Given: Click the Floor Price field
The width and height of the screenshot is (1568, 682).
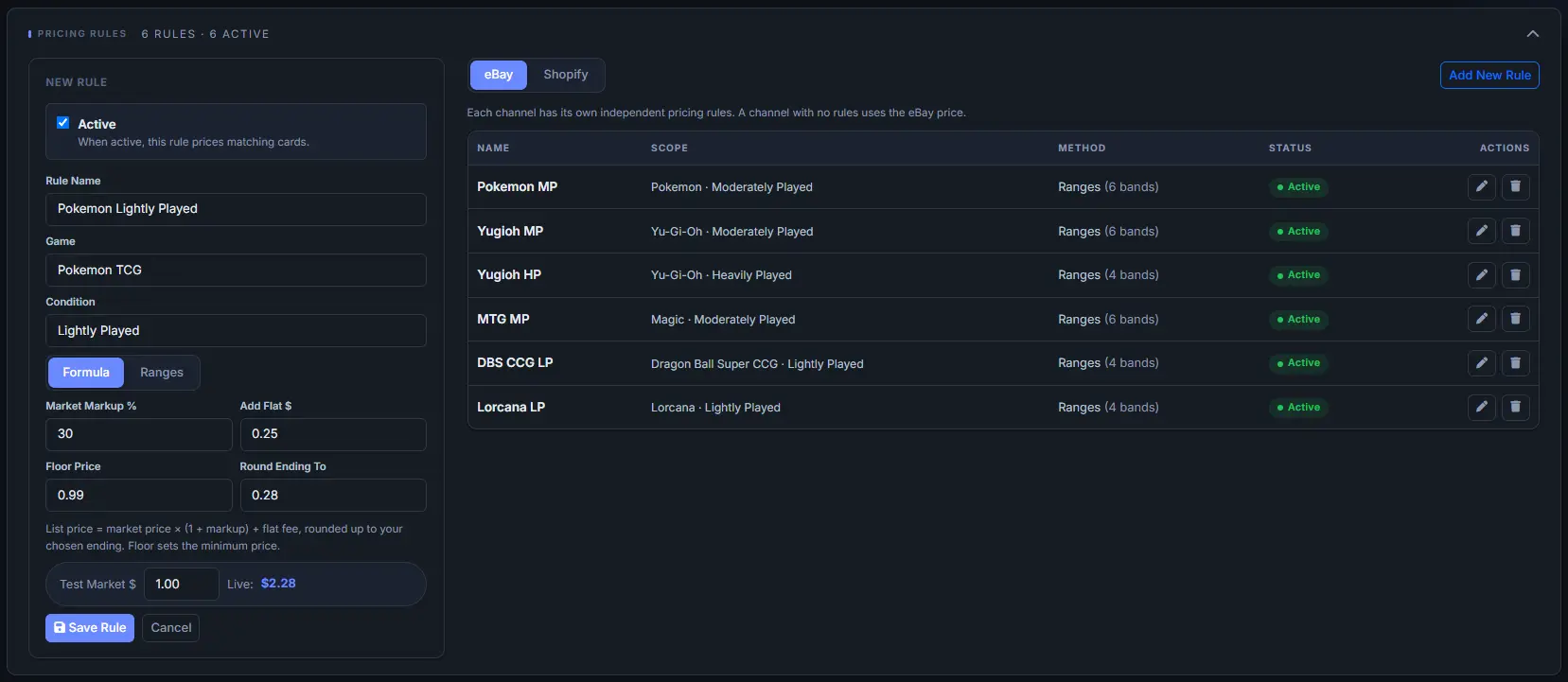Looking at the screenshot, I should [139, 495].
